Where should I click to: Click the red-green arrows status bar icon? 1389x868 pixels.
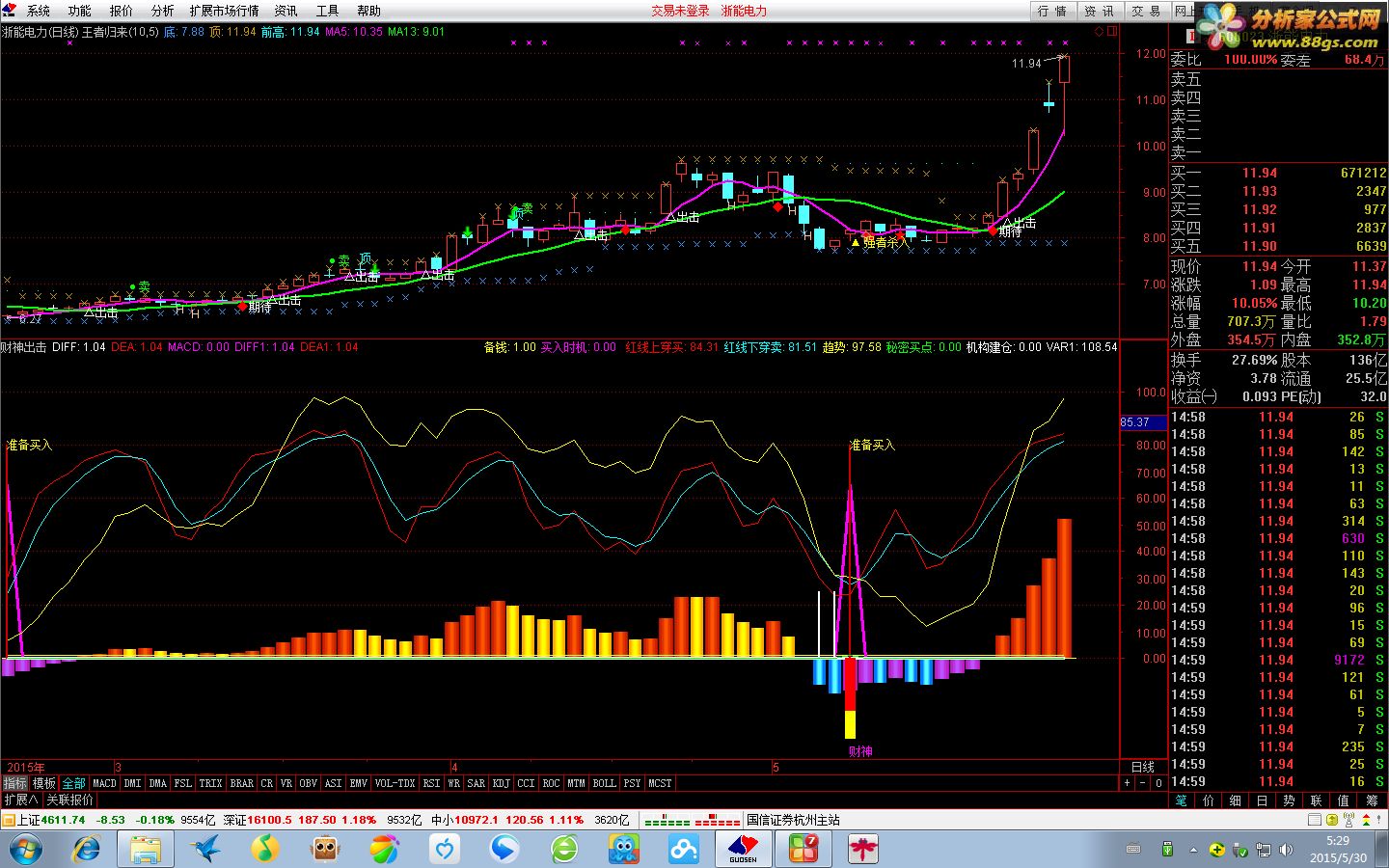tap(1366, 820)
